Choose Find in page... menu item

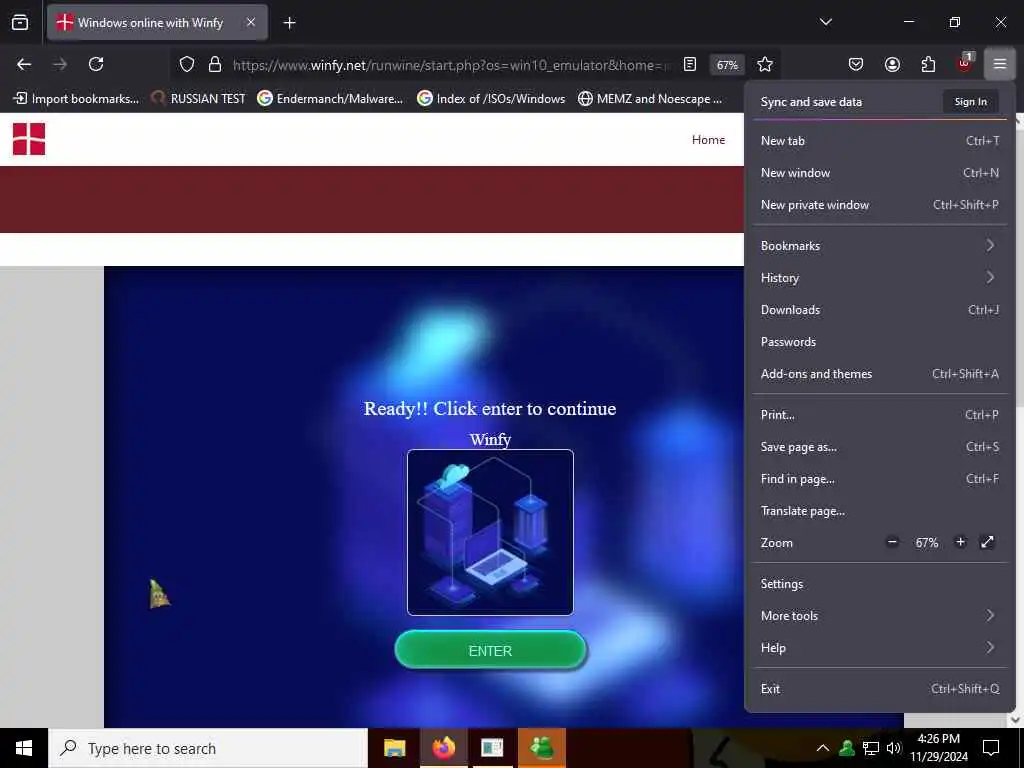pyautogui.click(x=880, y=479)
